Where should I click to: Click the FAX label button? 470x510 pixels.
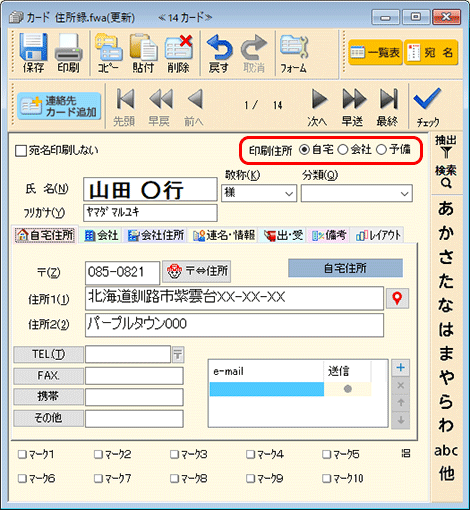49,376
